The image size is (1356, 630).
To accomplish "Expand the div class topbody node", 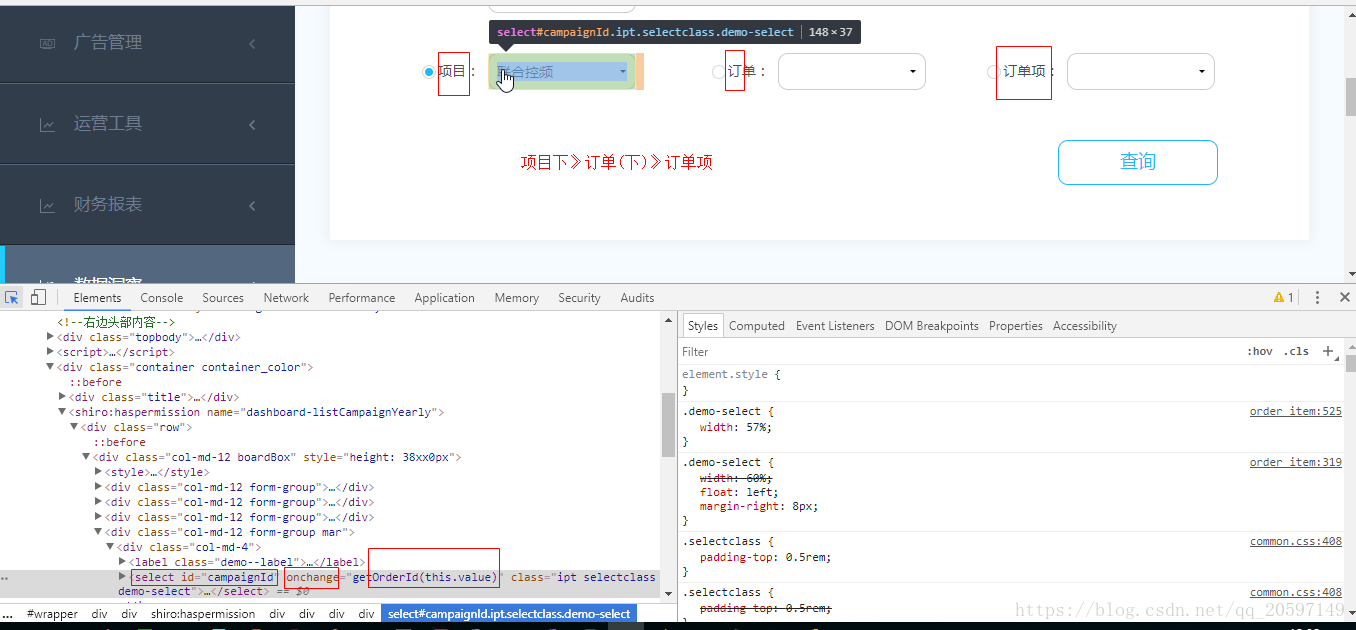I will click(50, 337).
